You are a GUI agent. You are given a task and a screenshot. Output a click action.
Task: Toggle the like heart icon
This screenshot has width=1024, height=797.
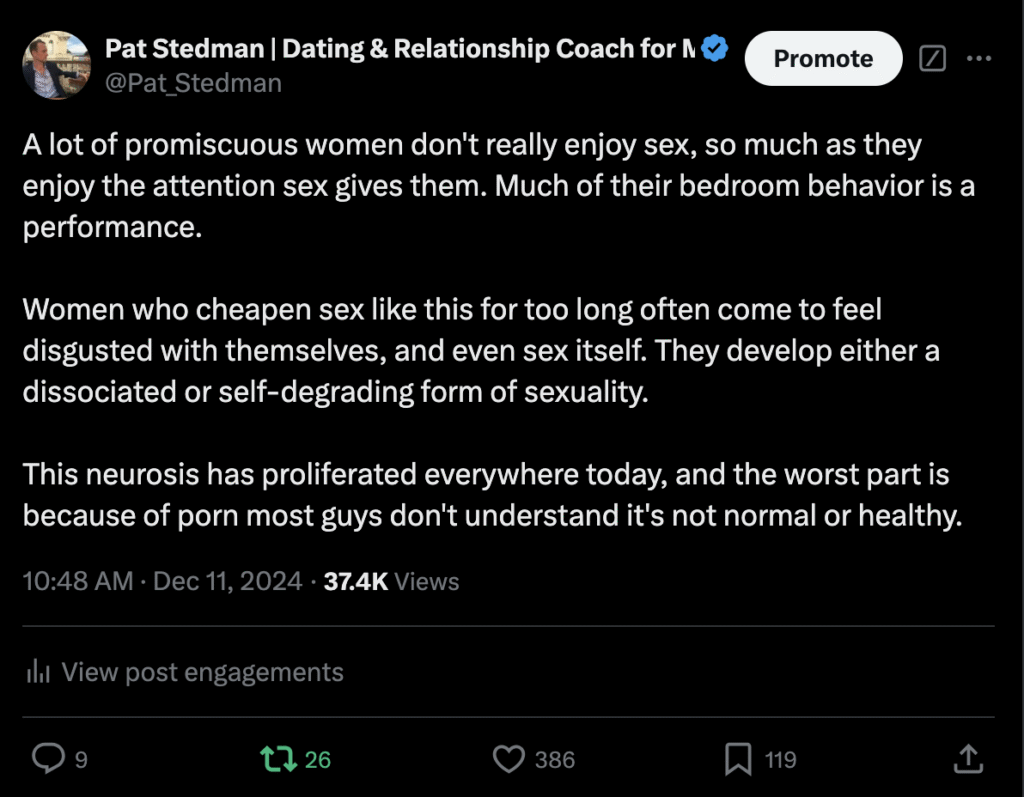pyautogui.click(x=509, y=759)
